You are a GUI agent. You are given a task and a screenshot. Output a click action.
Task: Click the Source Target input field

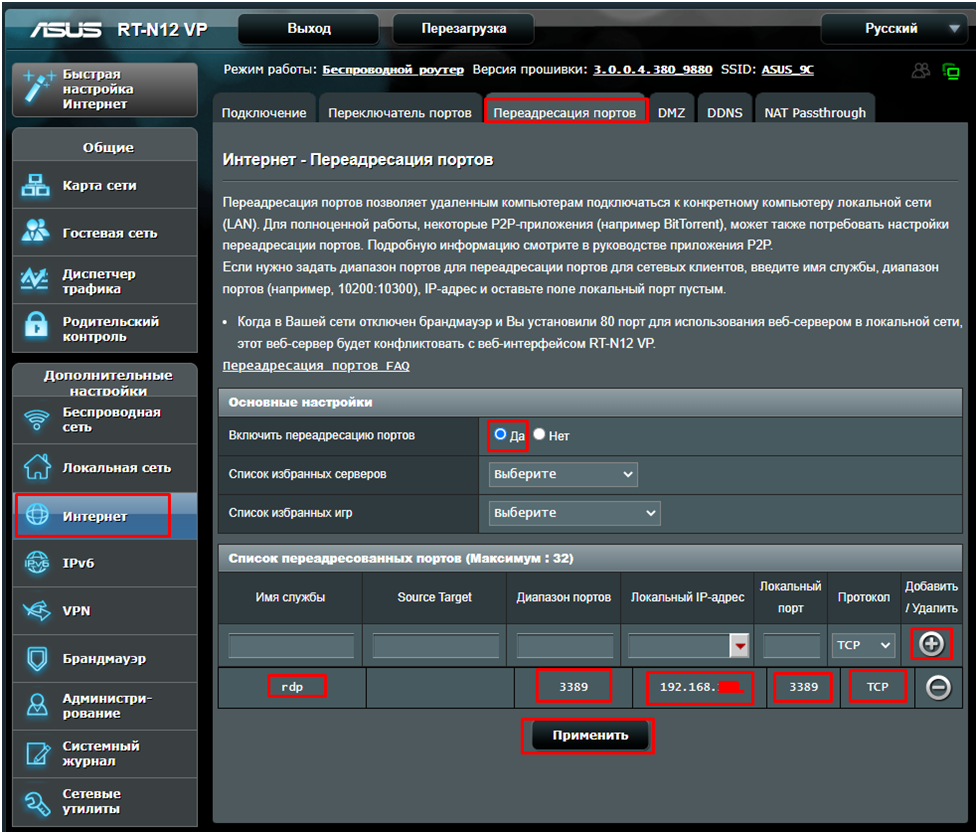[x=435, y=646]
